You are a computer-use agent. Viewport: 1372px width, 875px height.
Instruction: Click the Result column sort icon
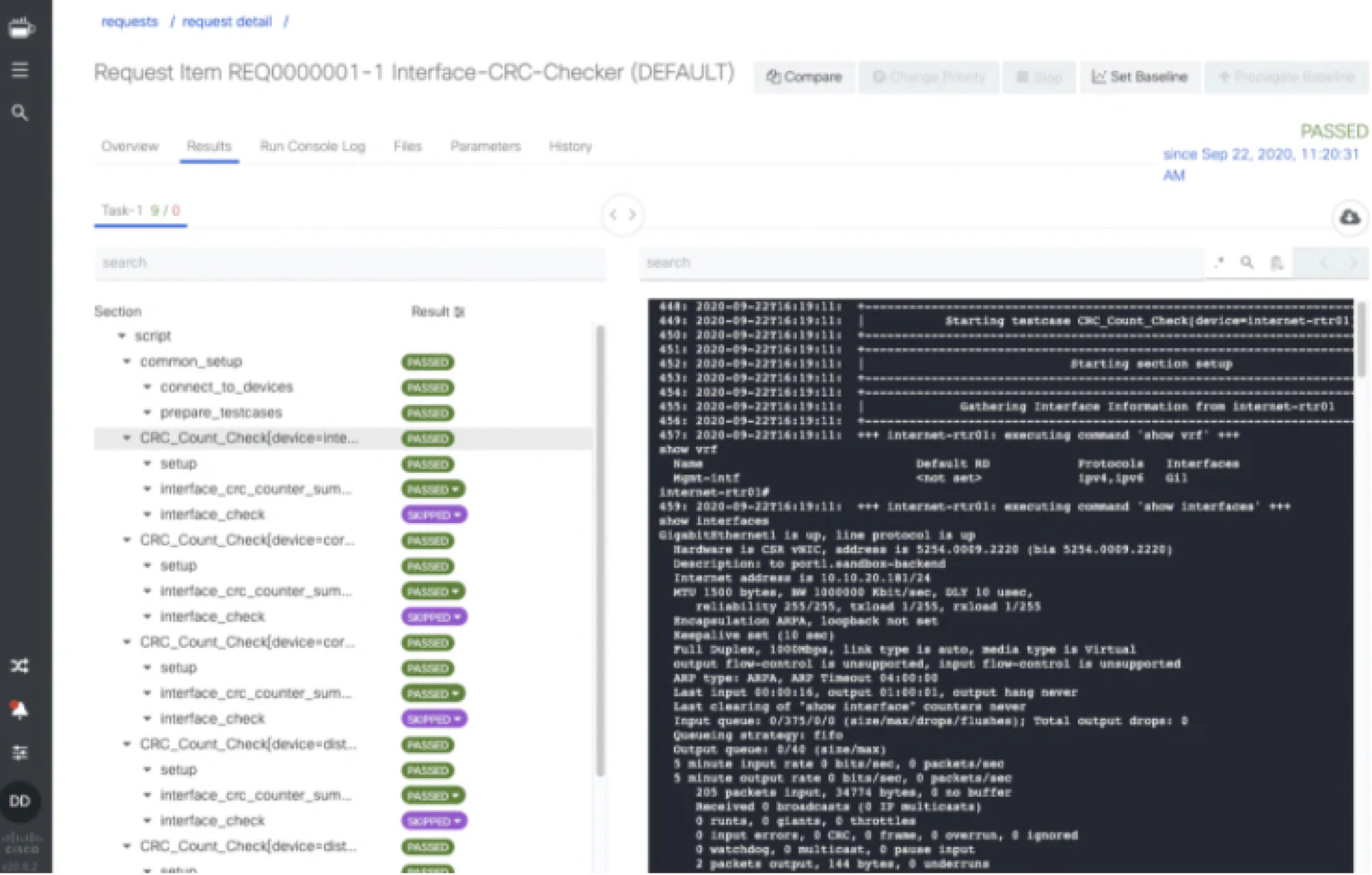point(460,312)
